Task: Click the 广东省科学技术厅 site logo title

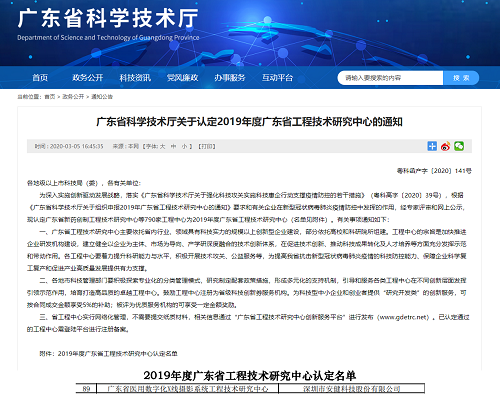Action: click(x=108, y=18)
